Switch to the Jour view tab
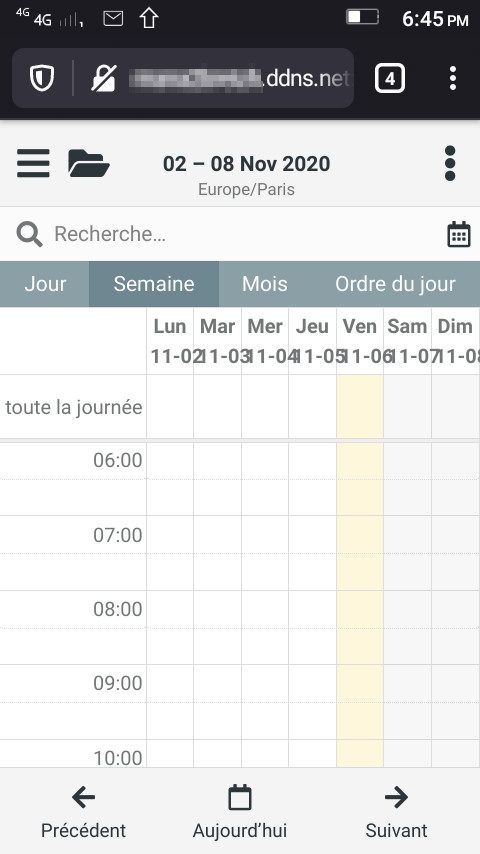Screen dimensions: 480x854 coord(45,284)
